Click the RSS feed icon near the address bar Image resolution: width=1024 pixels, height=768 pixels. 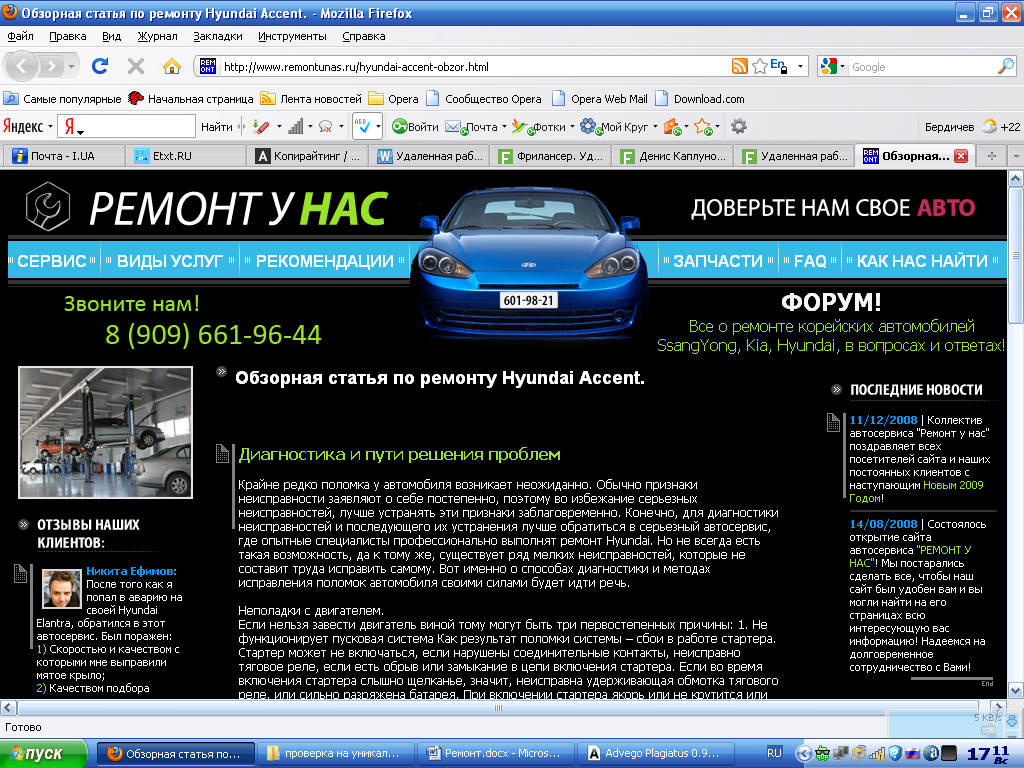click(739, 65)
